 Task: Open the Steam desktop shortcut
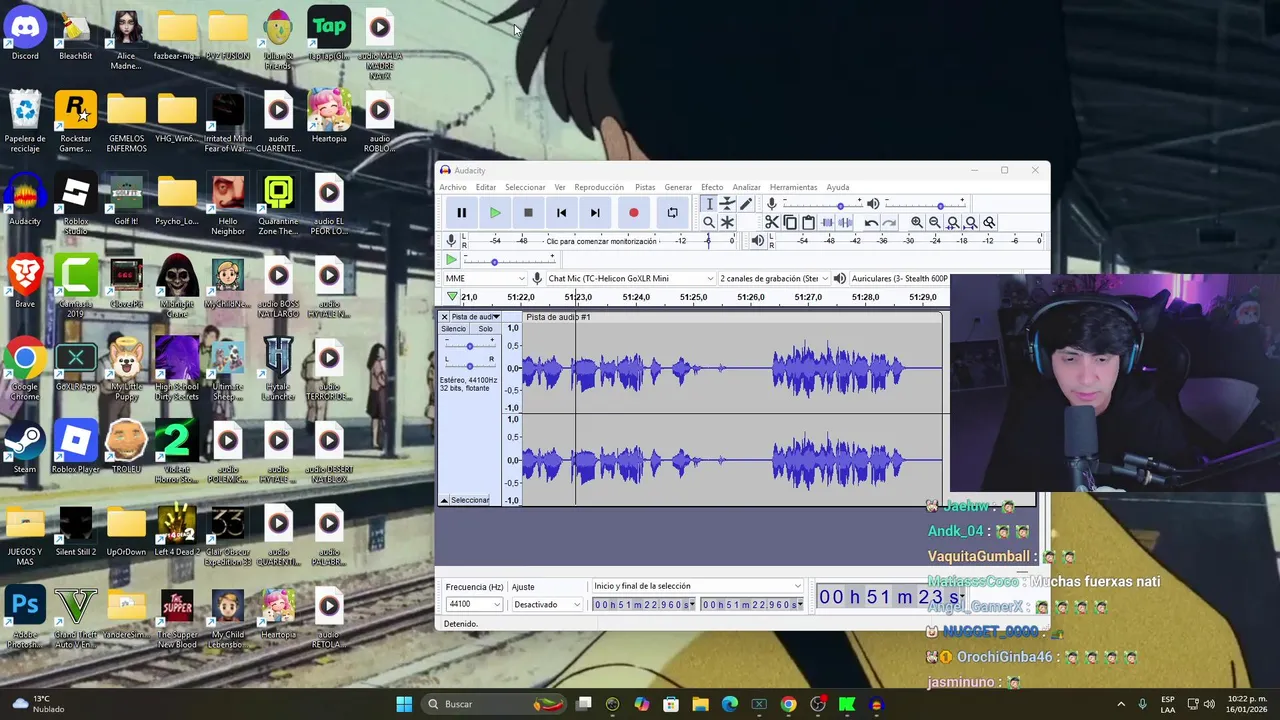(x=25, y=448)
